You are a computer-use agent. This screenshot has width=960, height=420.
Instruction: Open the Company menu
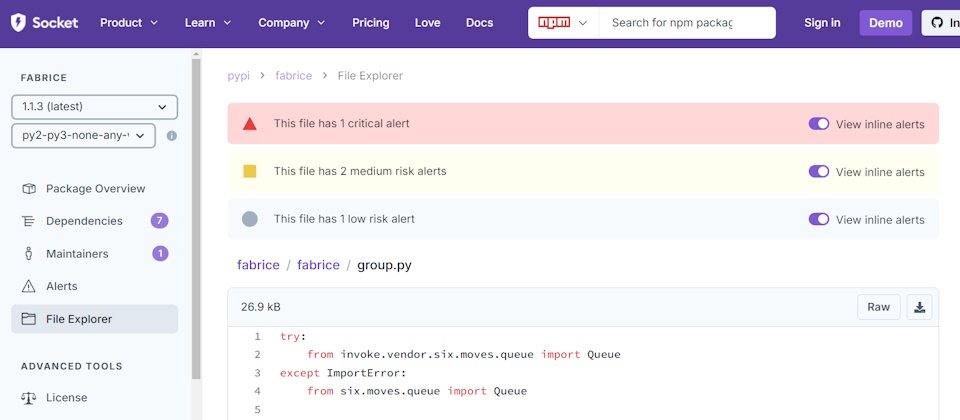point(291,23)
